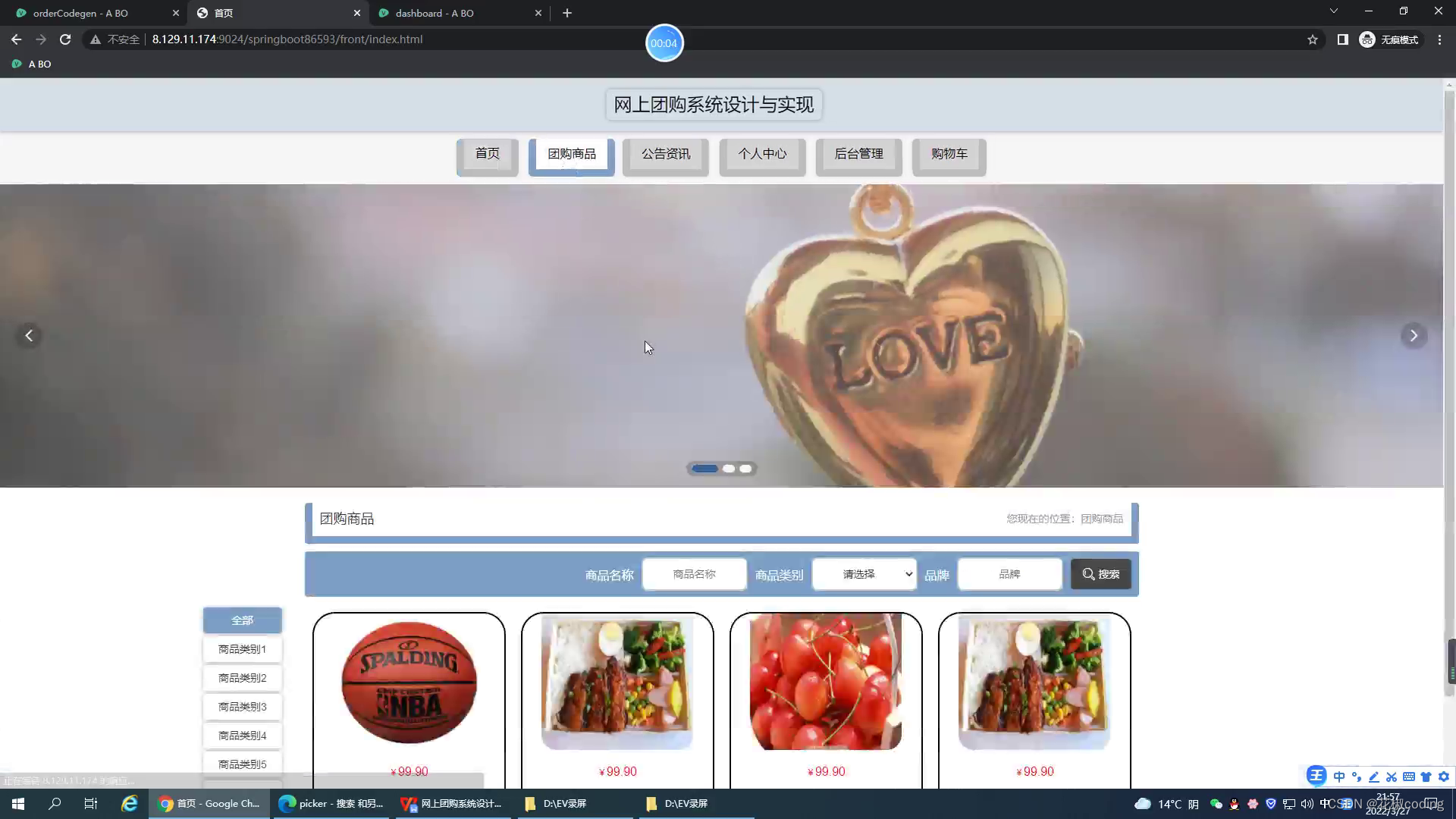This screenshot has width=1456, height=819.
Task: Open the 公告资讯 navigation tab
Action: (x=665, y=154)
